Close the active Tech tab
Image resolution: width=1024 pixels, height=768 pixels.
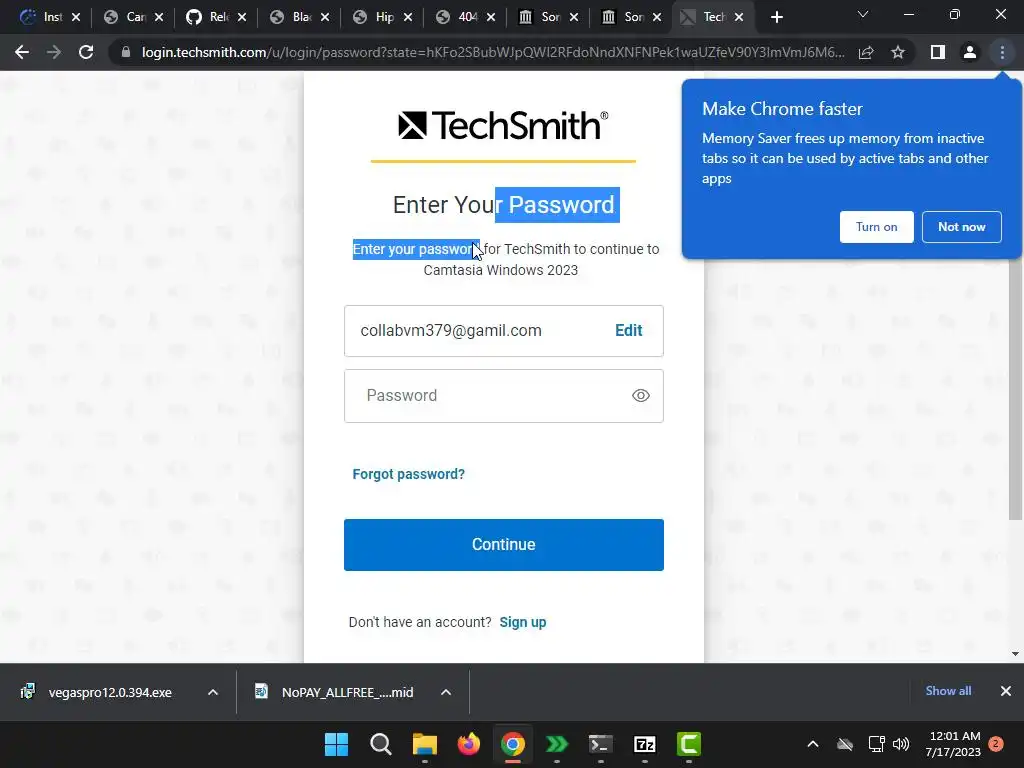coord(739,18)
